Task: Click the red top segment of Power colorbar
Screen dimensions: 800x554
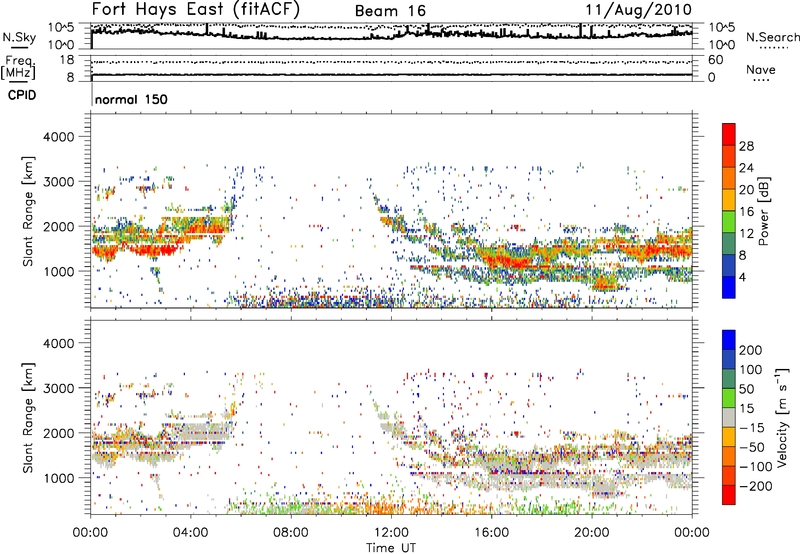Action: [x=729, y=134]
